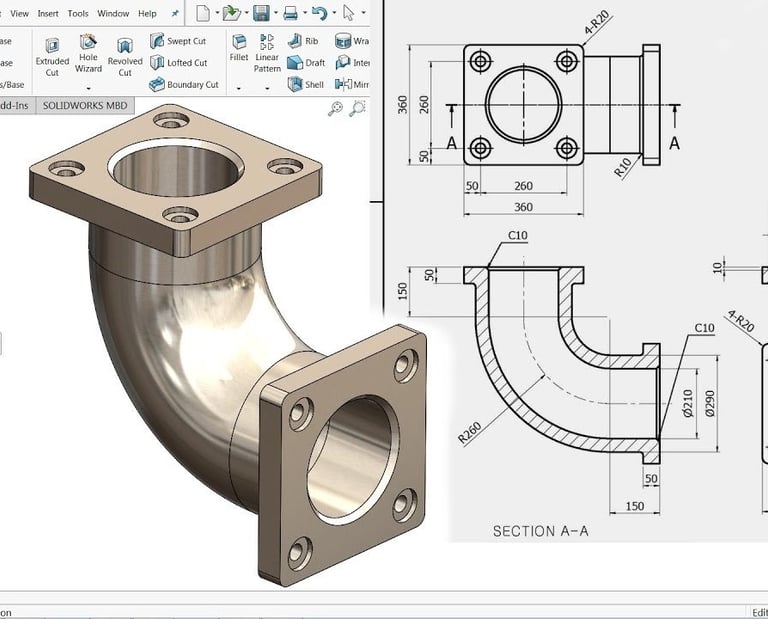The height and width of the screenshot is (619, 768).
Task: Open the Tools menu
Action: (78, 14)
